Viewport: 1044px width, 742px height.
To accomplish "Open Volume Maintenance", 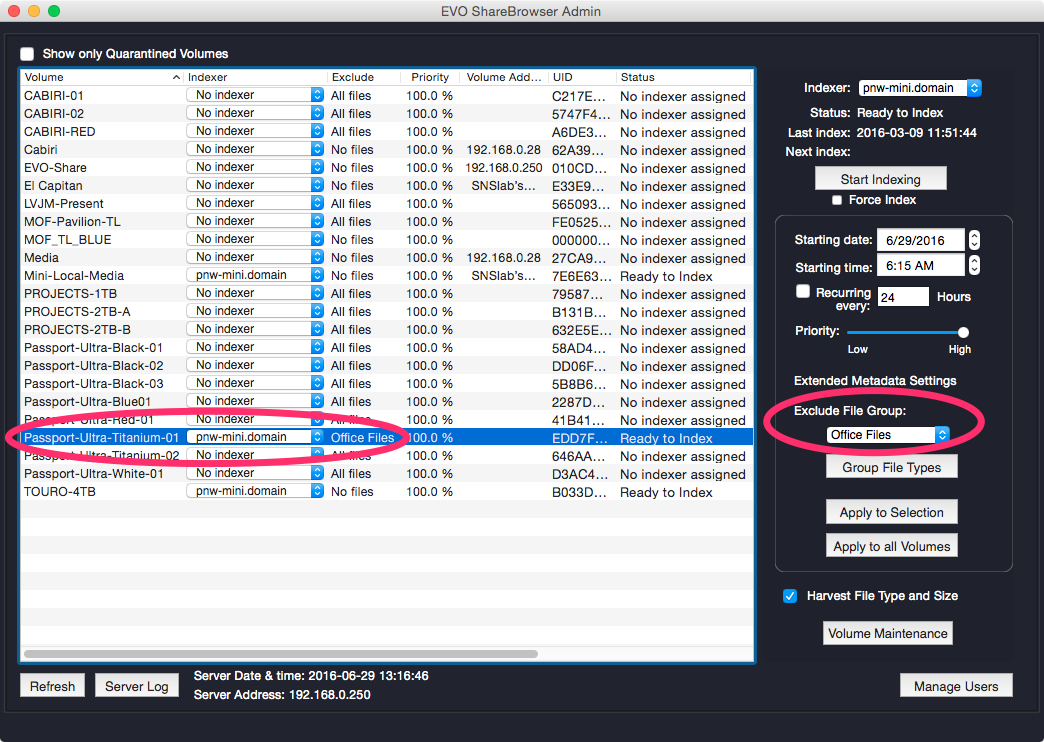I will click(888, 633).
